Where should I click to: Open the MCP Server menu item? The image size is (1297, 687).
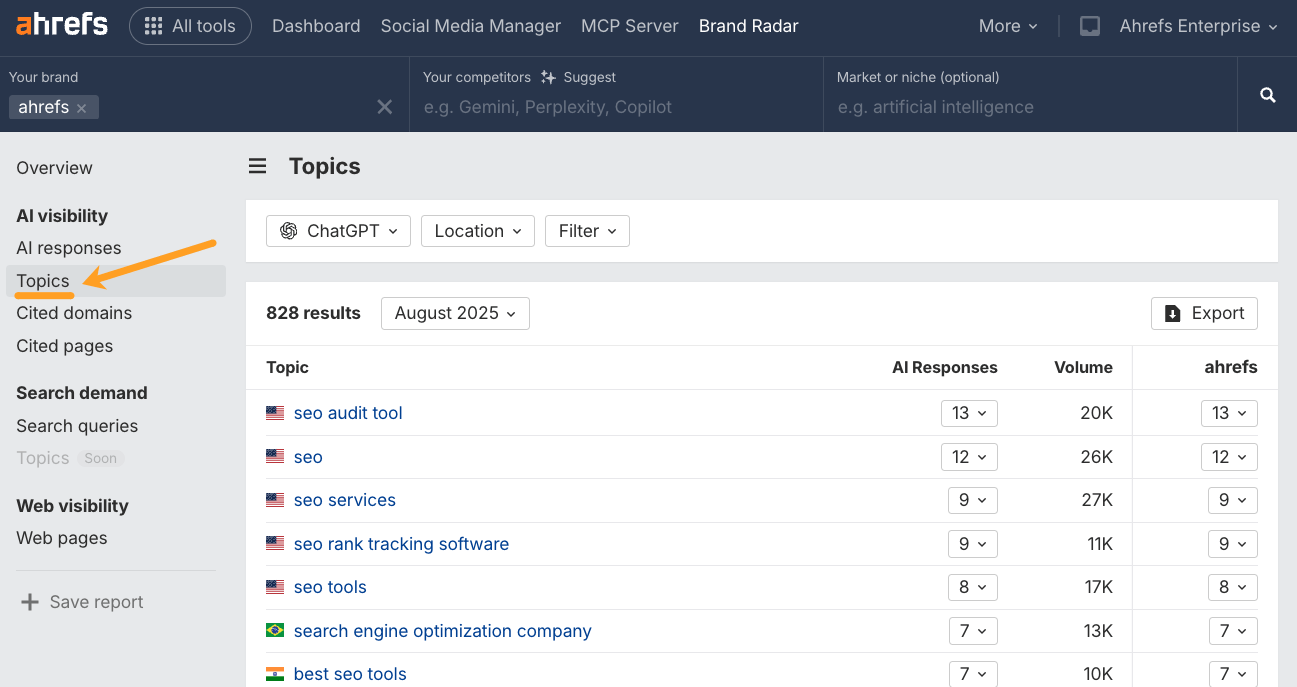629,26
